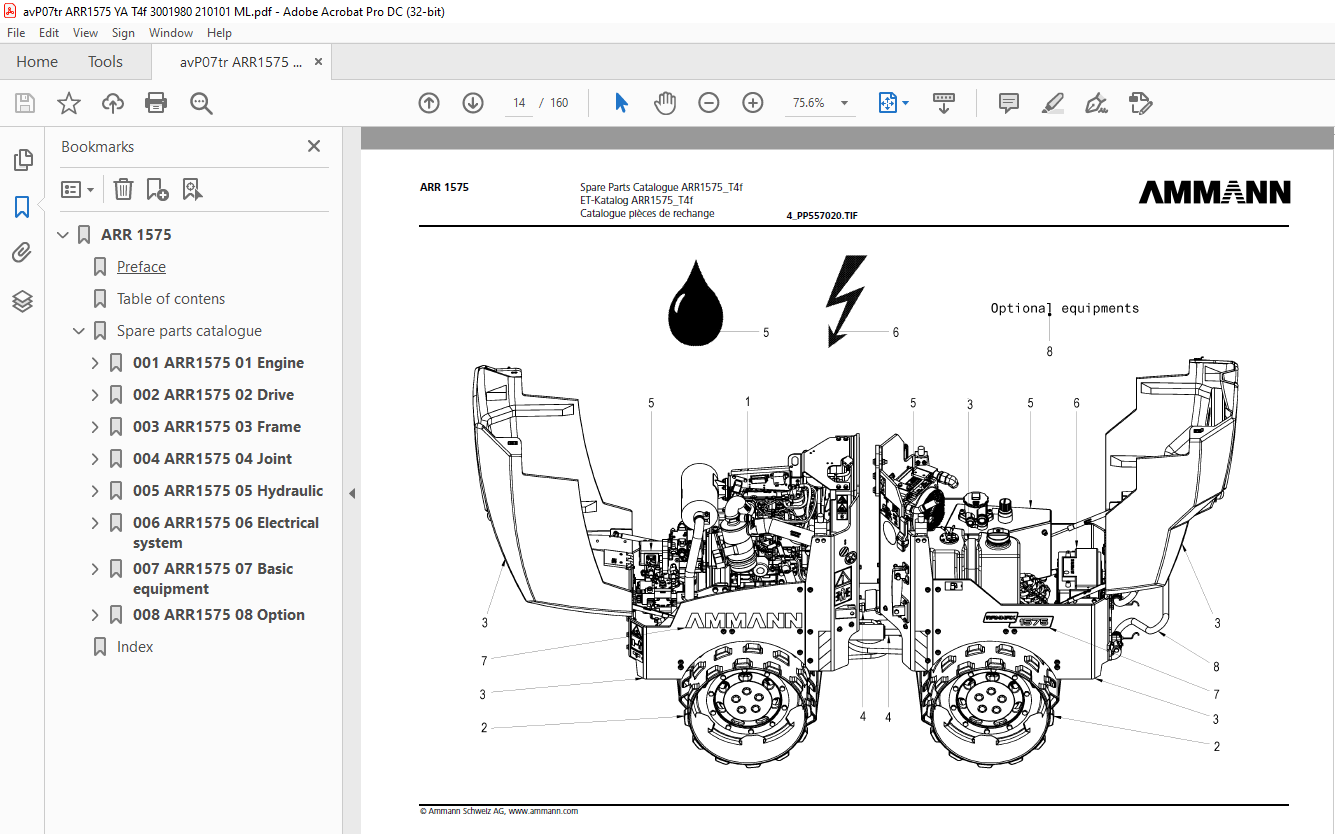1335x834 pixels.
Task: Add a new bookmark
Action: click(157, 189)
